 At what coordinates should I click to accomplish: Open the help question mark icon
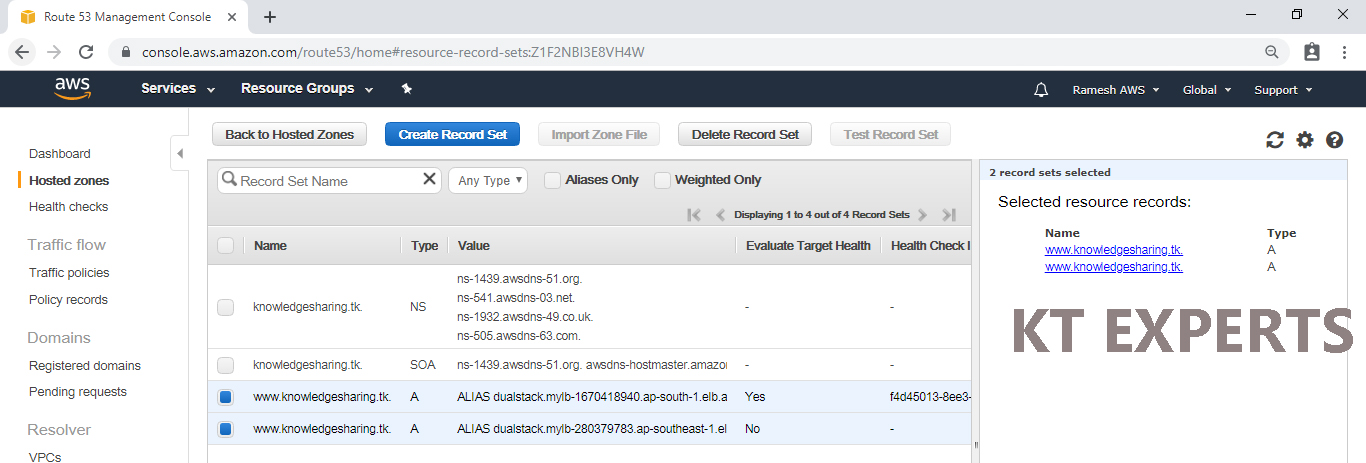1334,140
